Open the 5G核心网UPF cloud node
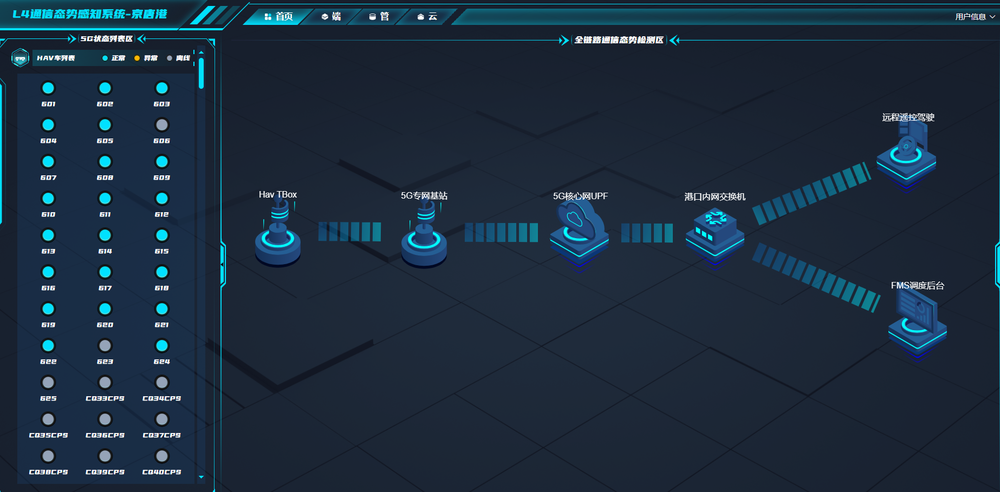This screenshot has width=1000, height=492. coord(580,235)
